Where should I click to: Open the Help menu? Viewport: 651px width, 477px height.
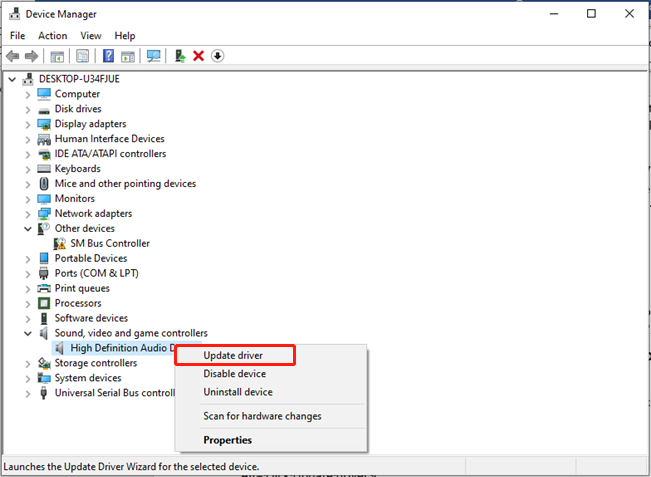pyautogui.click(x=125, y=36)
